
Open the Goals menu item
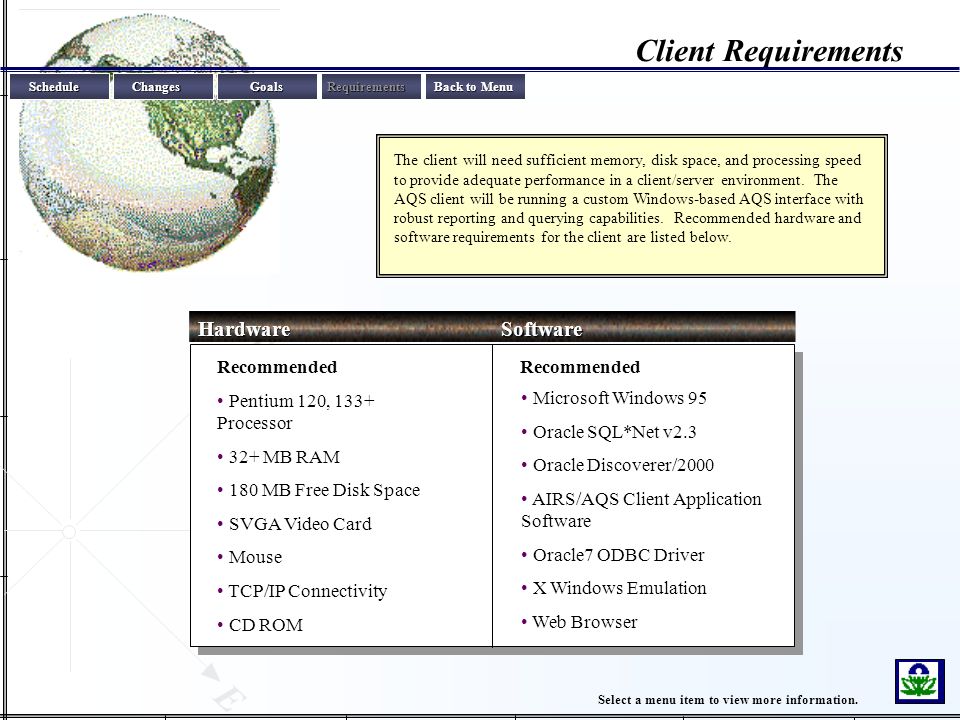[x=268, y=86]
